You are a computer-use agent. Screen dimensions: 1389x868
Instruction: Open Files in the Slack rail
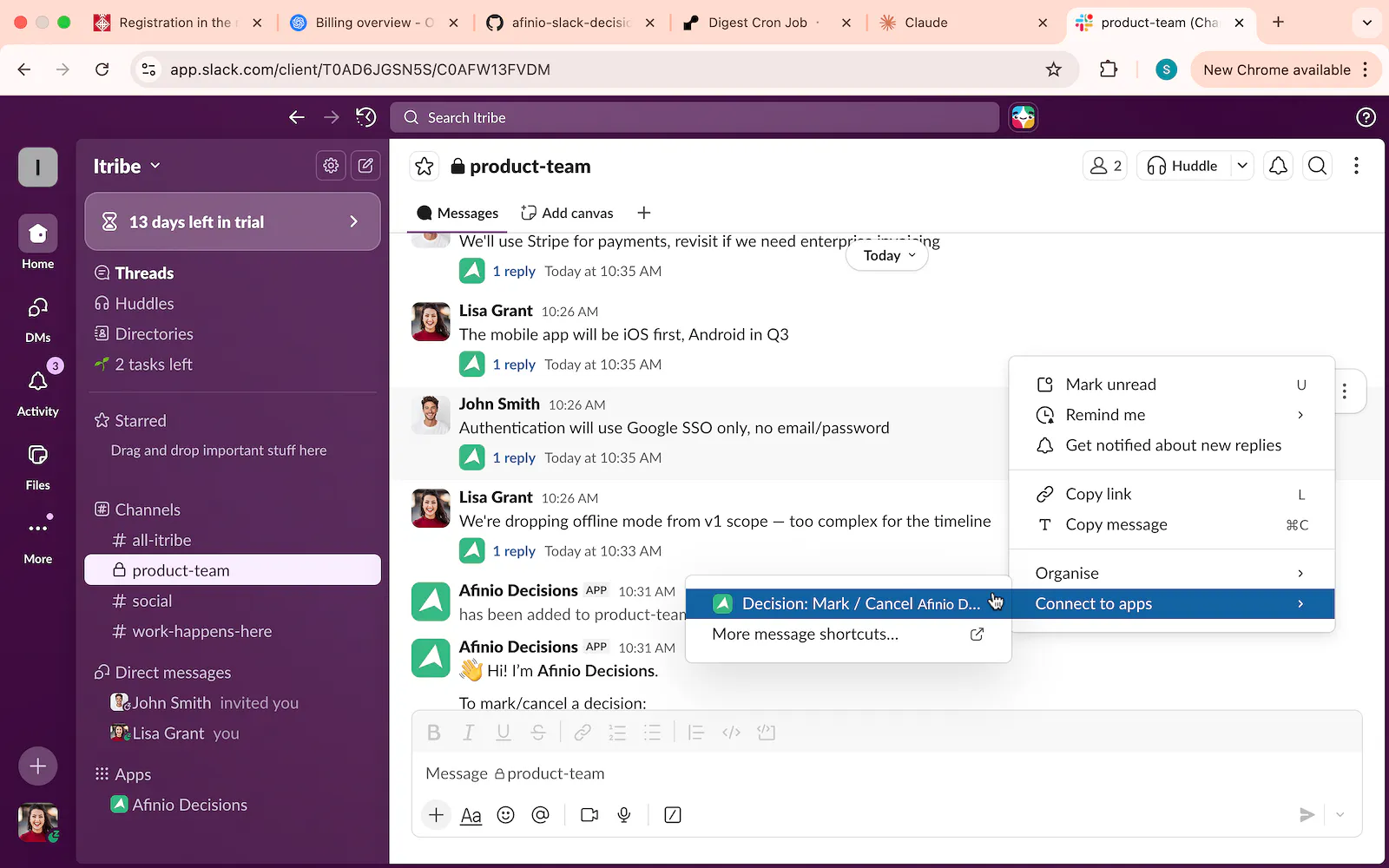tap(38, 465)
